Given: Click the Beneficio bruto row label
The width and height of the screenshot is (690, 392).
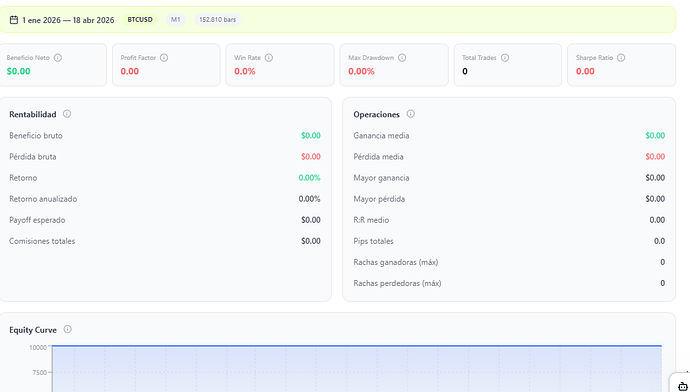Looking at the screenshot, I should click(x=36, y=136).
